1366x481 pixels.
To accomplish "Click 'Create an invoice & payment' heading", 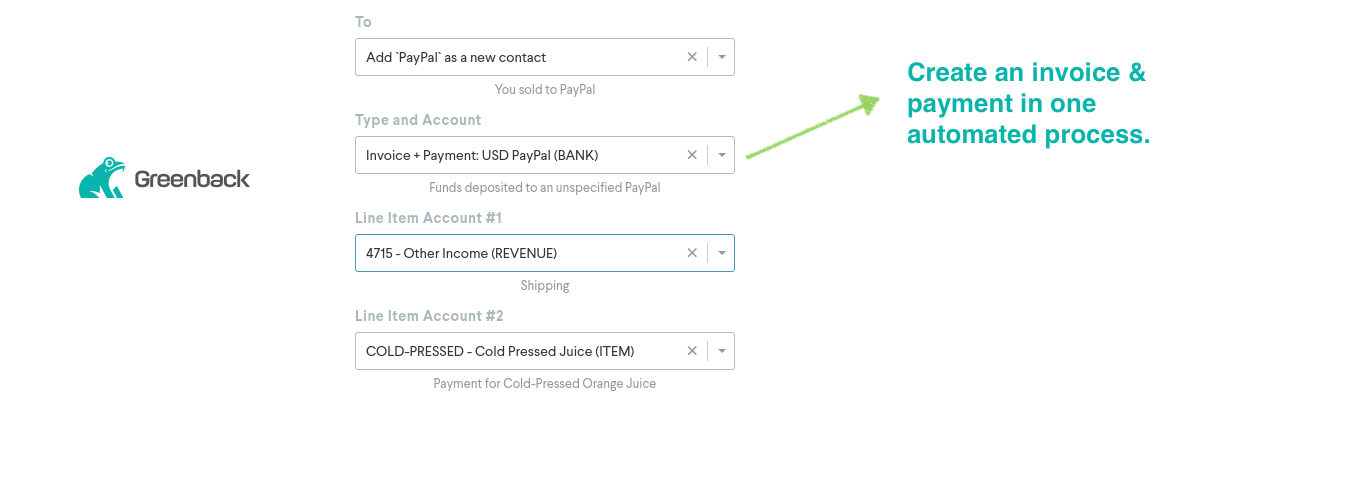I will tap(1028, 103).
